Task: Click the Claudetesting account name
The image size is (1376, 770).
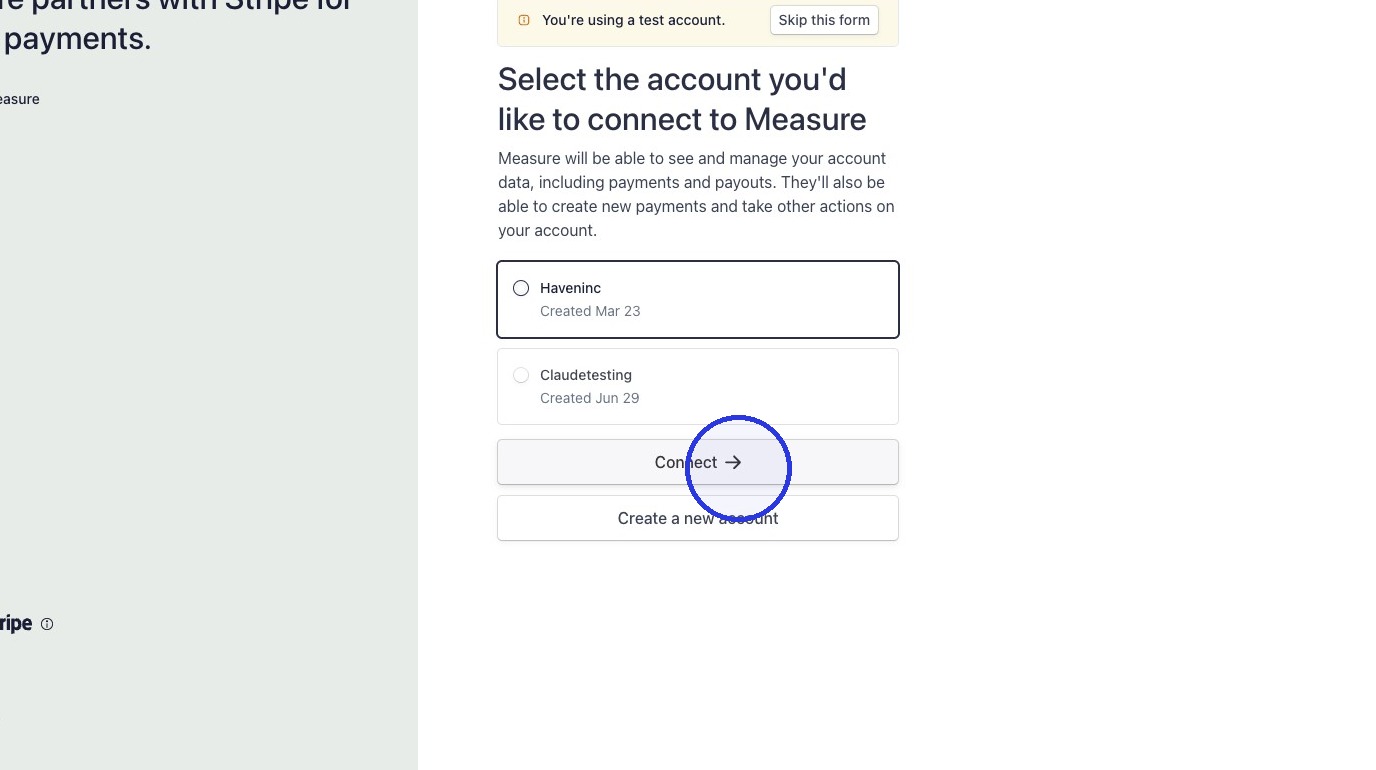Action: [x=586, y=375]
